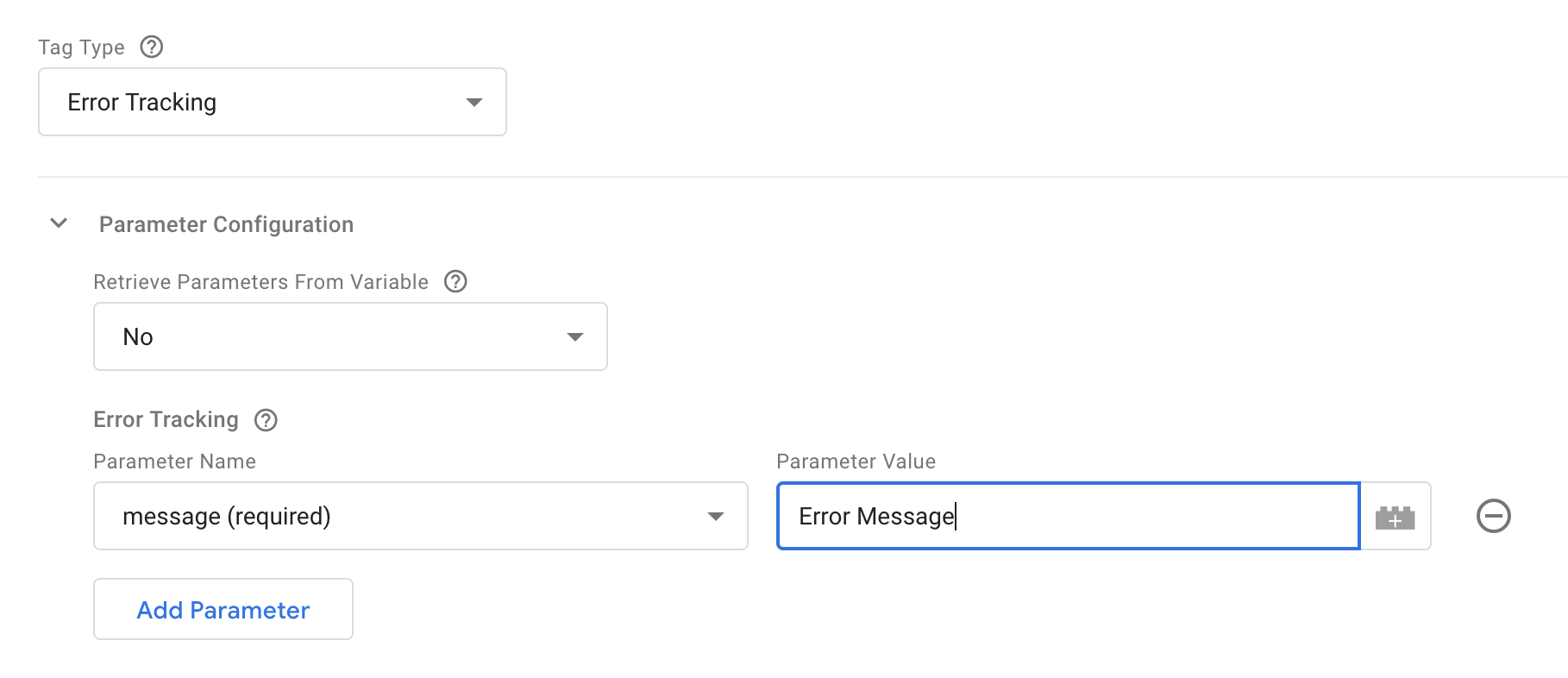This screenshot has height=678, width=1568.
Task: Open the Retrieve Parameters From Variable dropdown
Action: (x=349, y=336)
